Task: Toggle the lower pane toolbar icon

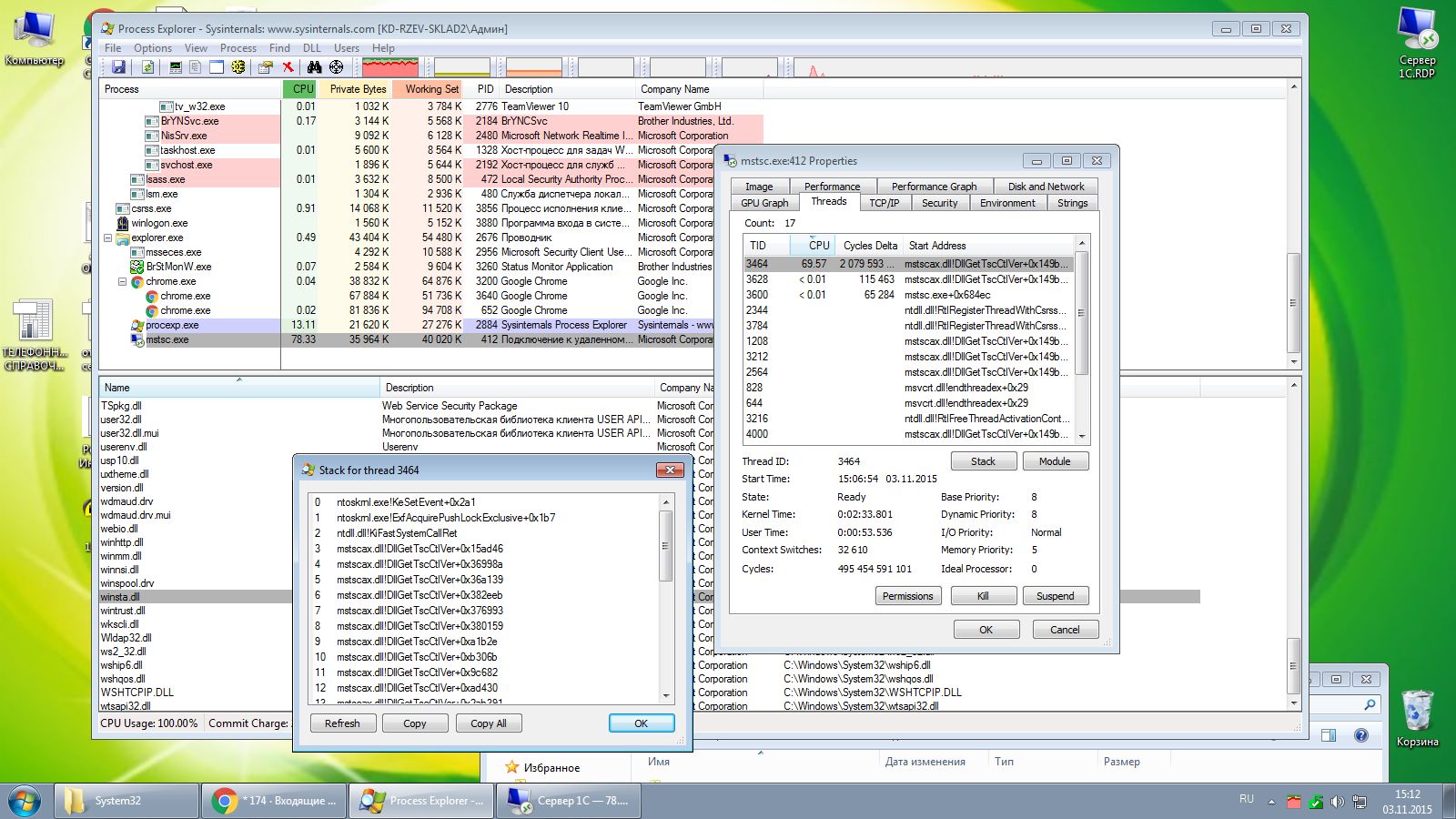Action: pyautogui.click(x=217, y=67)
